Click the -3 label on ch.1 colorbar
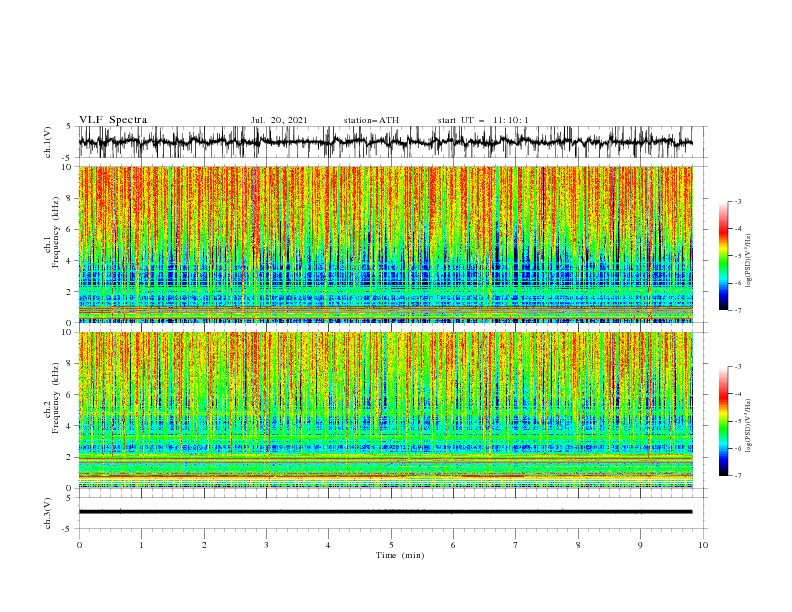Viewport: 792px width, 612px height. click(738, 201)
